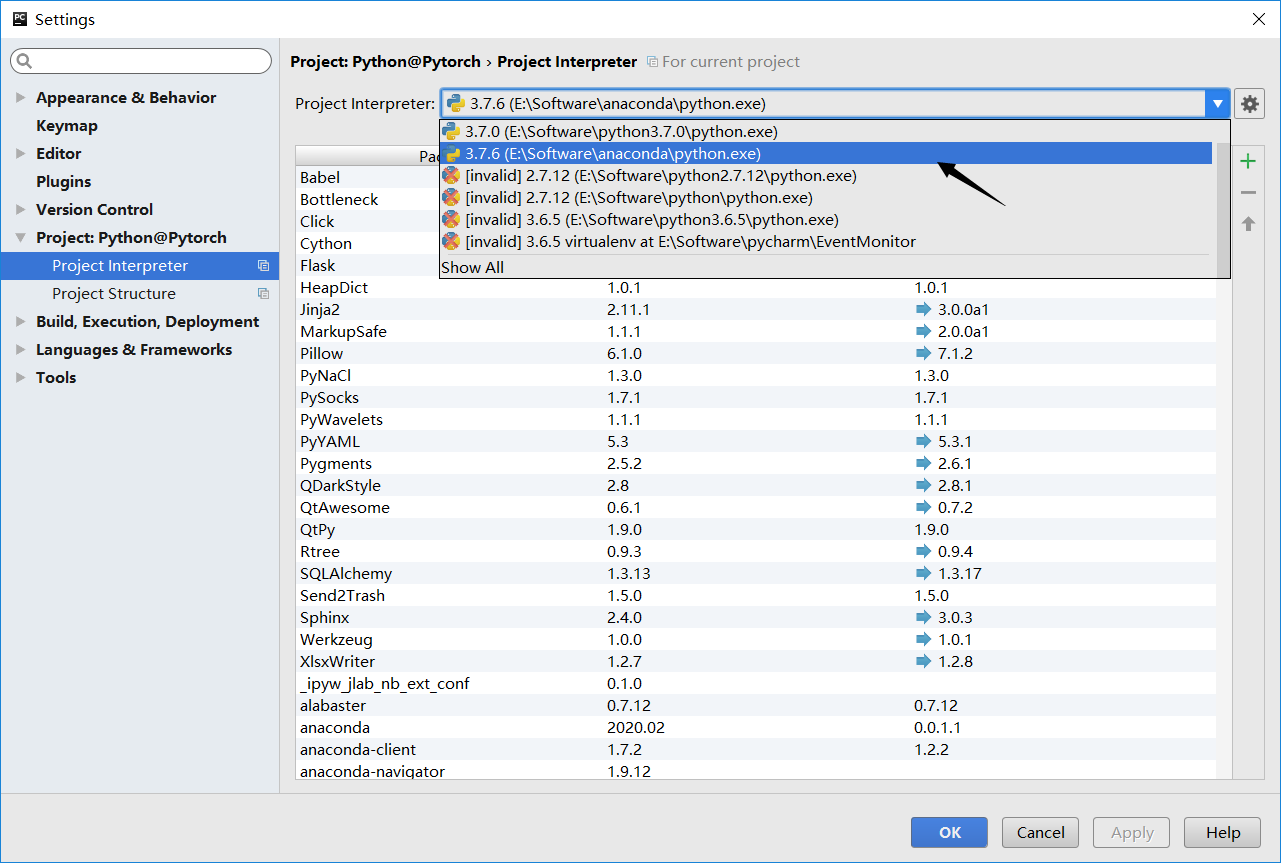Expand the Languages & Frameworks section
The width and height of the screenshot is (1281, 863).
21,350
